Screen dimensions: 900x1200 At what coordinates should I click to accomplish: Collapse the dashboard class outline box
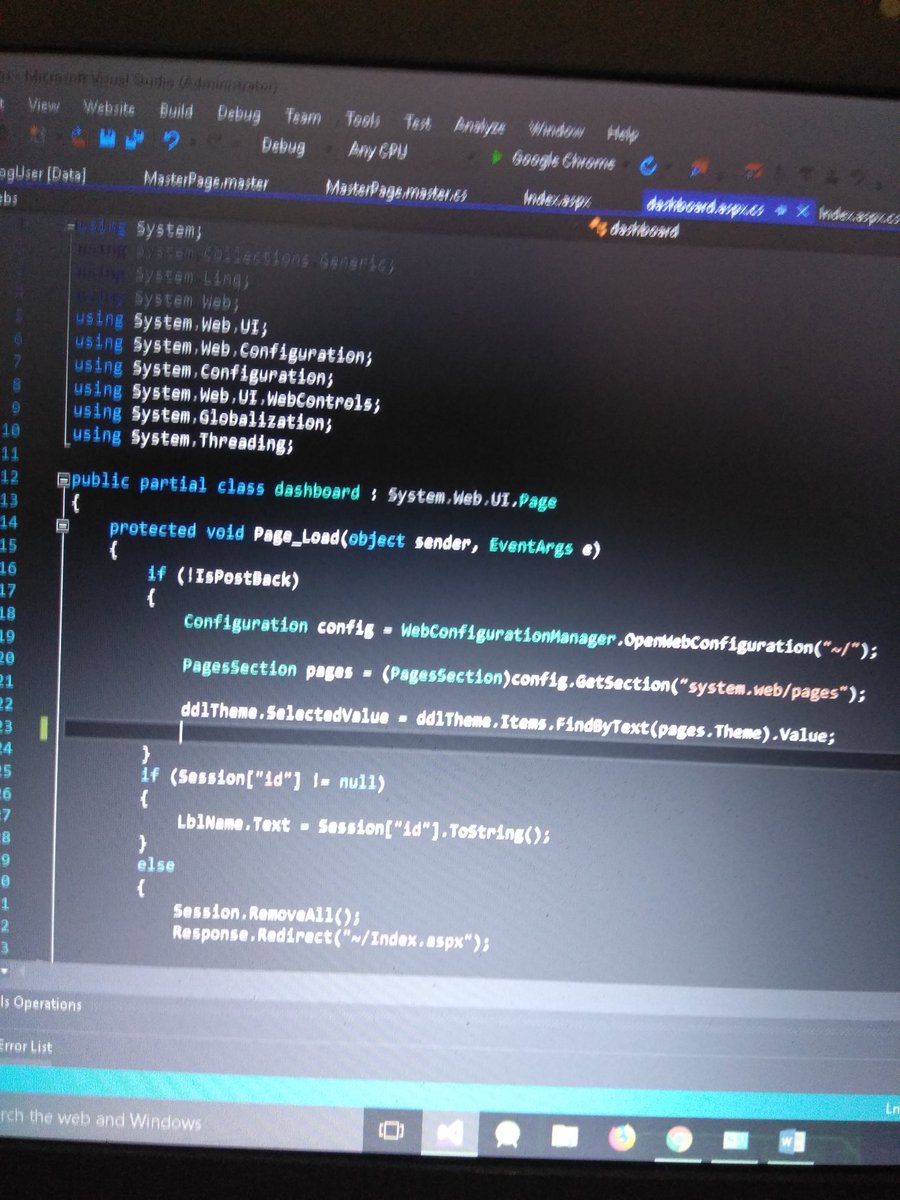[64, 479]
